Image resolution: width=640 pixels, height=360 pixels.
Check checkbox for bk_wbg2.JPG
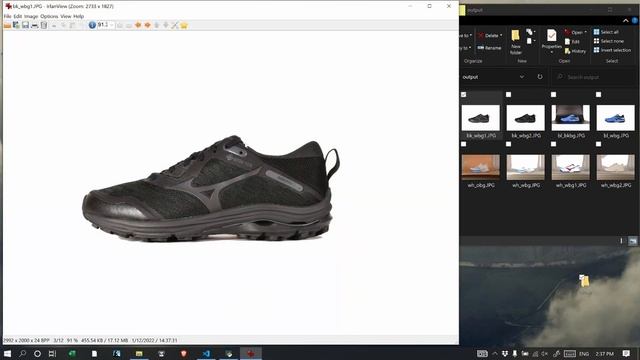pyautogui.click(x=509, y=95)
